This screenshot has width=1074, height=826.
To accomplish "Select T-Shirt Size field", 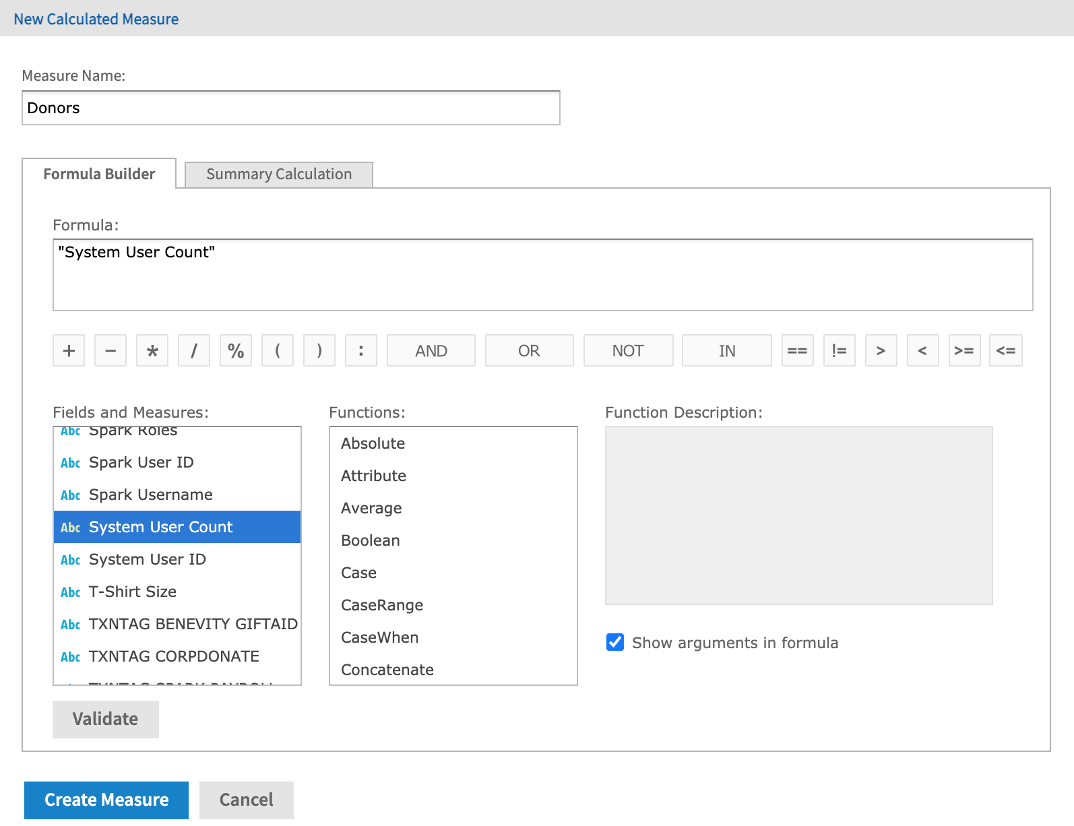I will (177, 591).
